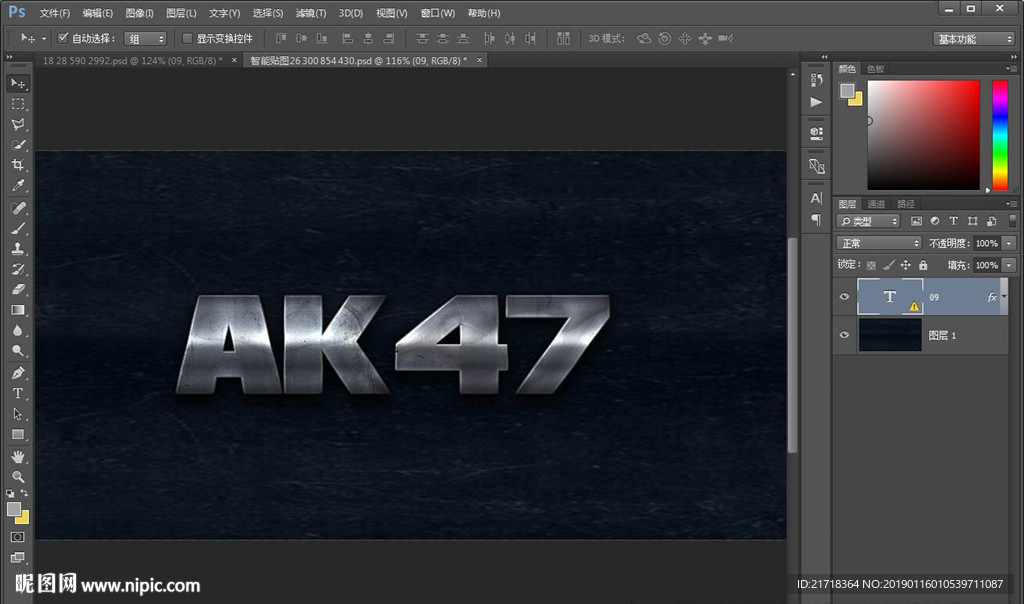Viewport: 1024px width, 604px height.
Task: Open the 滤镜(T) menu
Action: tap(311, 13)
